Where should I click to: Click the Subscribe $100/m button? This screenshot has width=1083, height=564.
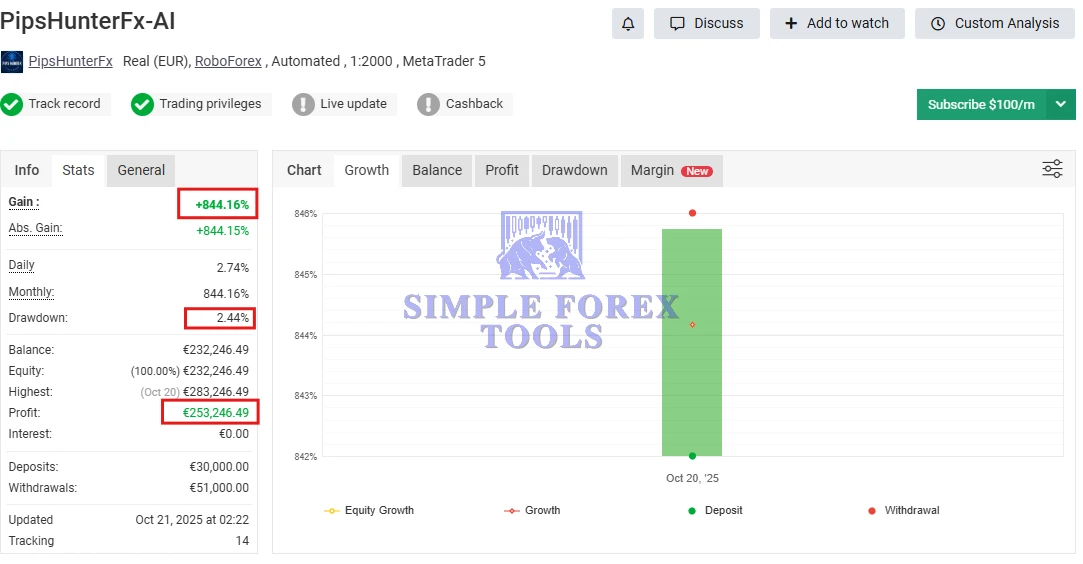[x=981, y=104]
